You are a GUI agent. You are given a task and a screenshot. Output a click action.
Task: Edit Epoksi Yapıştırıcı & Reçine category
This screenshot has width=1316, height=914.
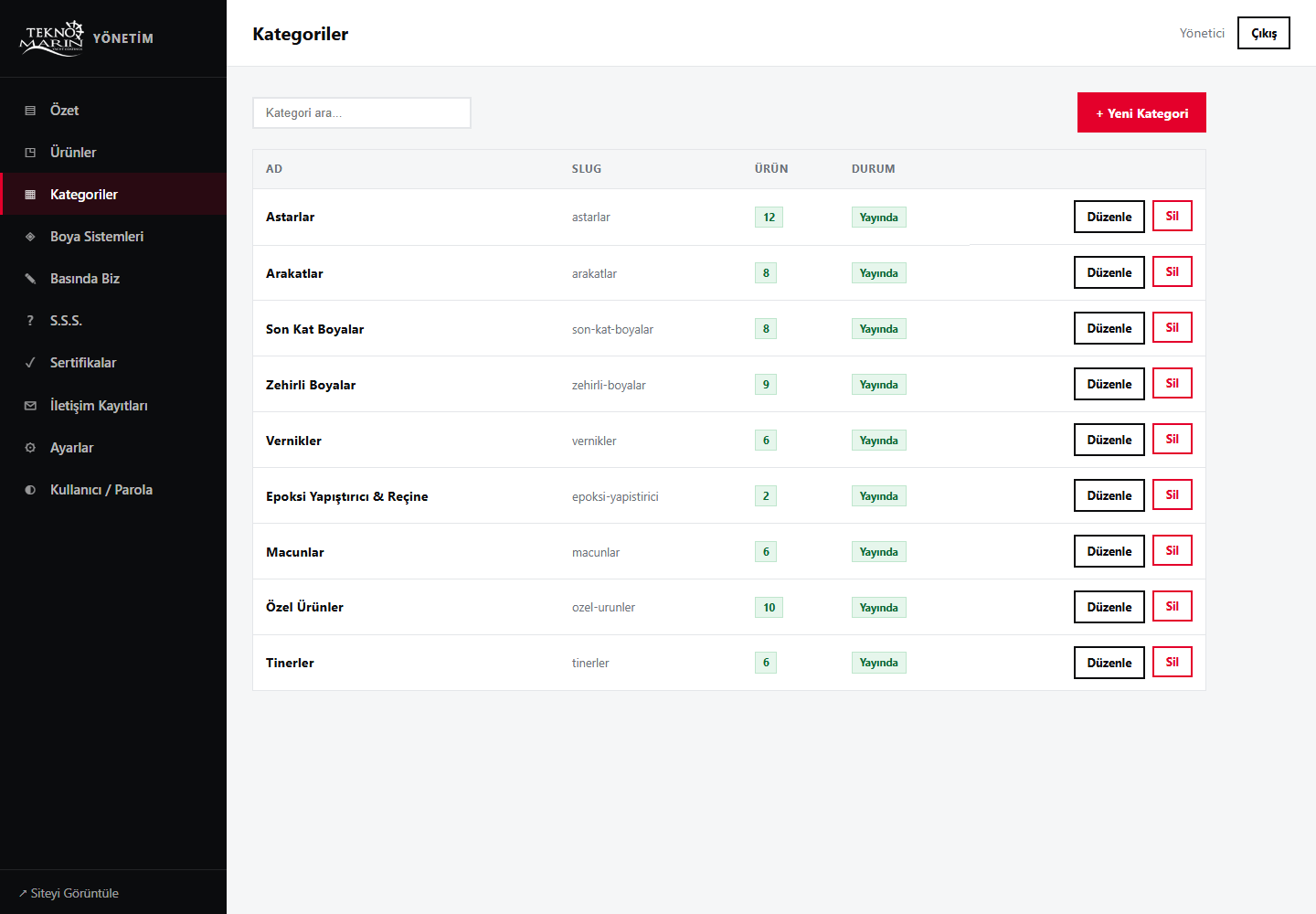click(1109, 495)
